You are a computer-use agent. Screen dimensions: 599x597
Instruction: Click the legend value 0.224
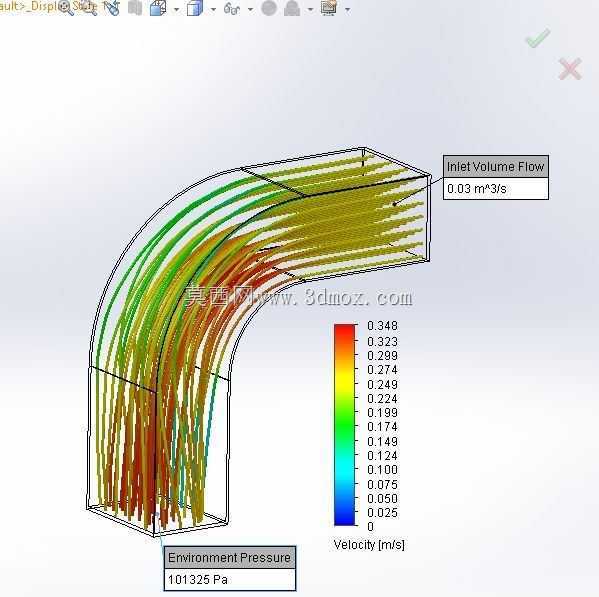382,399
